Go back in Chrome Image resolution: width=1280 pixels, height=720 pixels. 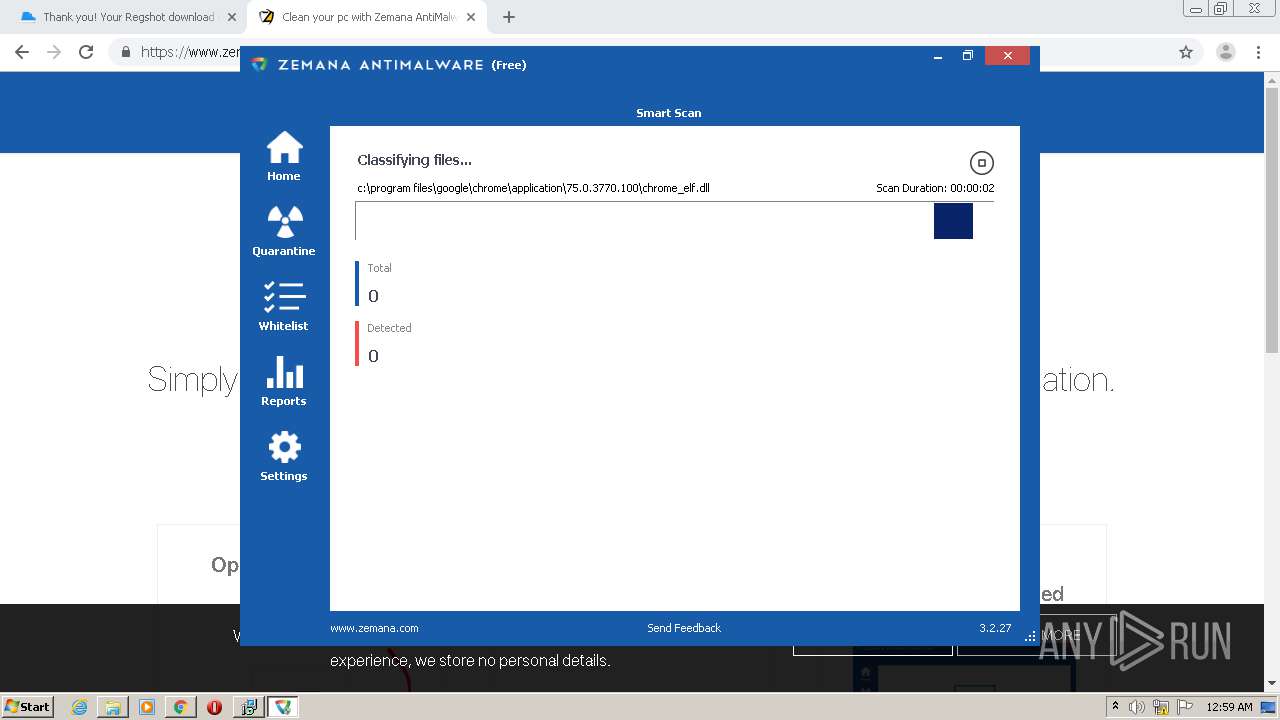click(22, 52)
